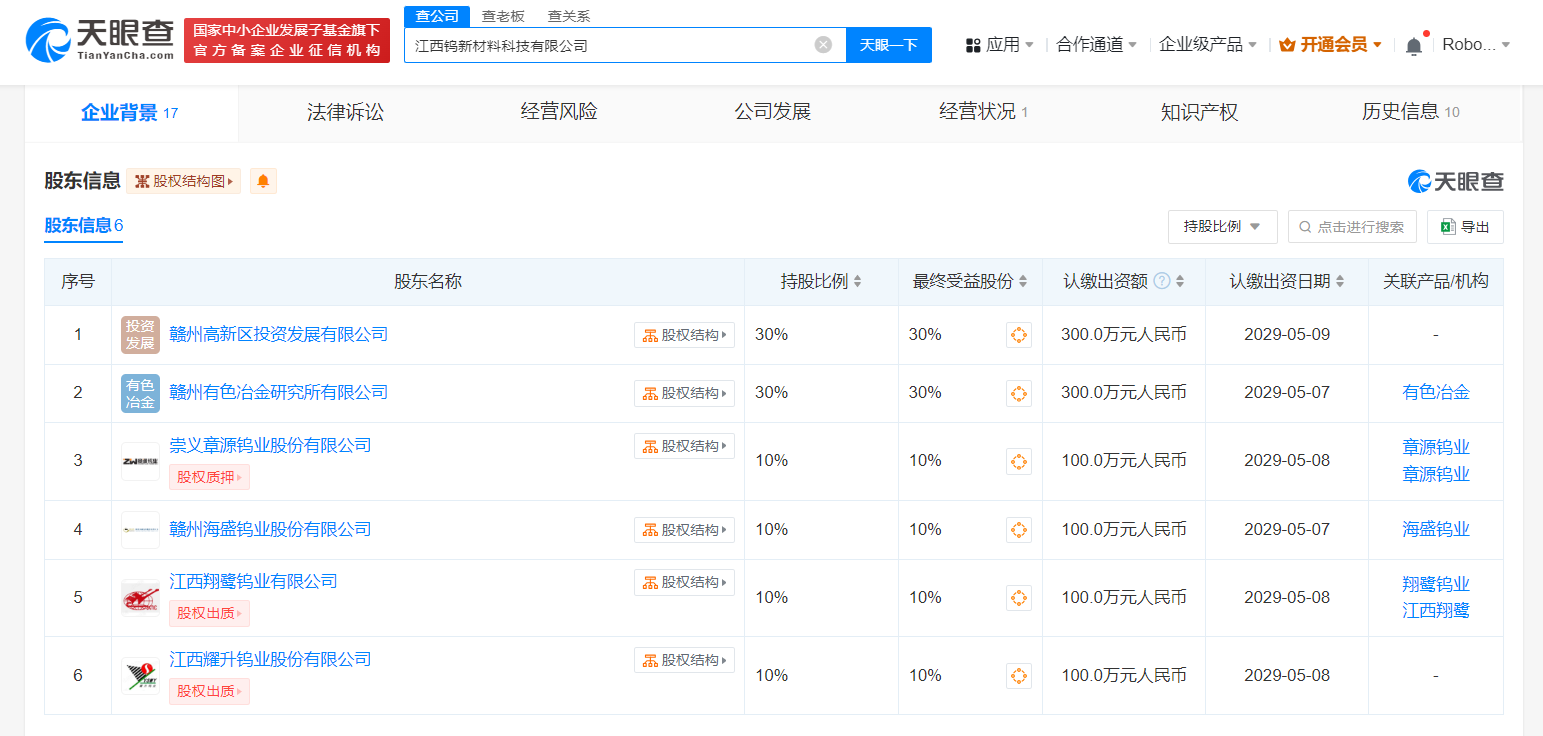Switch to the 查公司 search tab
This screenshot has width=1543, height=736.
coord(437,16)
